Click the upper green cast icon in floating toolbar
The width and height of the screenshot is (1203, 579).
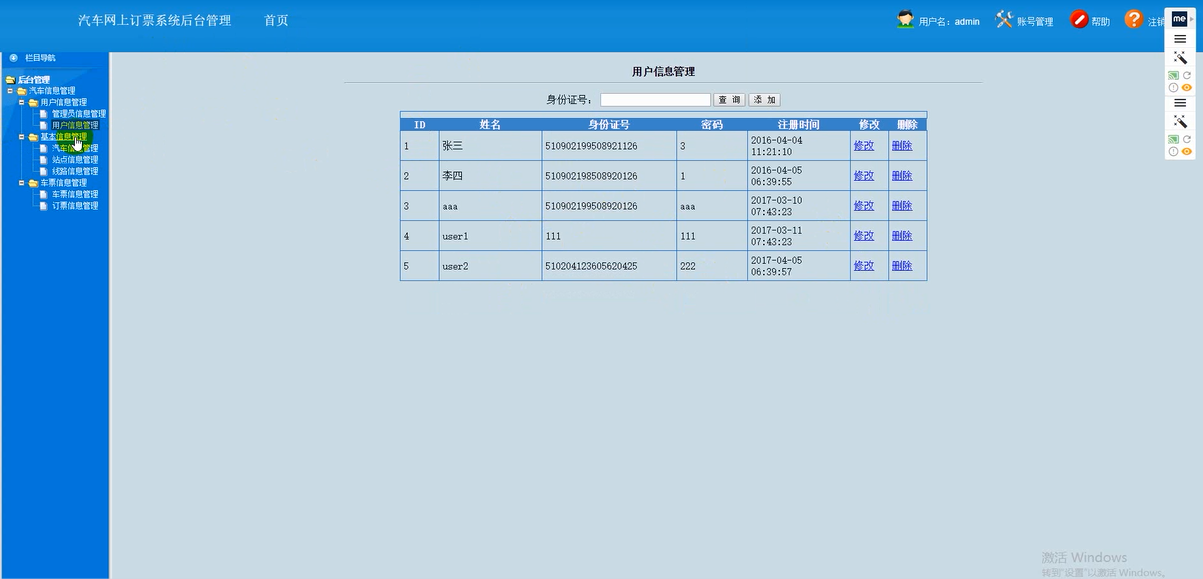click(x=1174, y=75)
